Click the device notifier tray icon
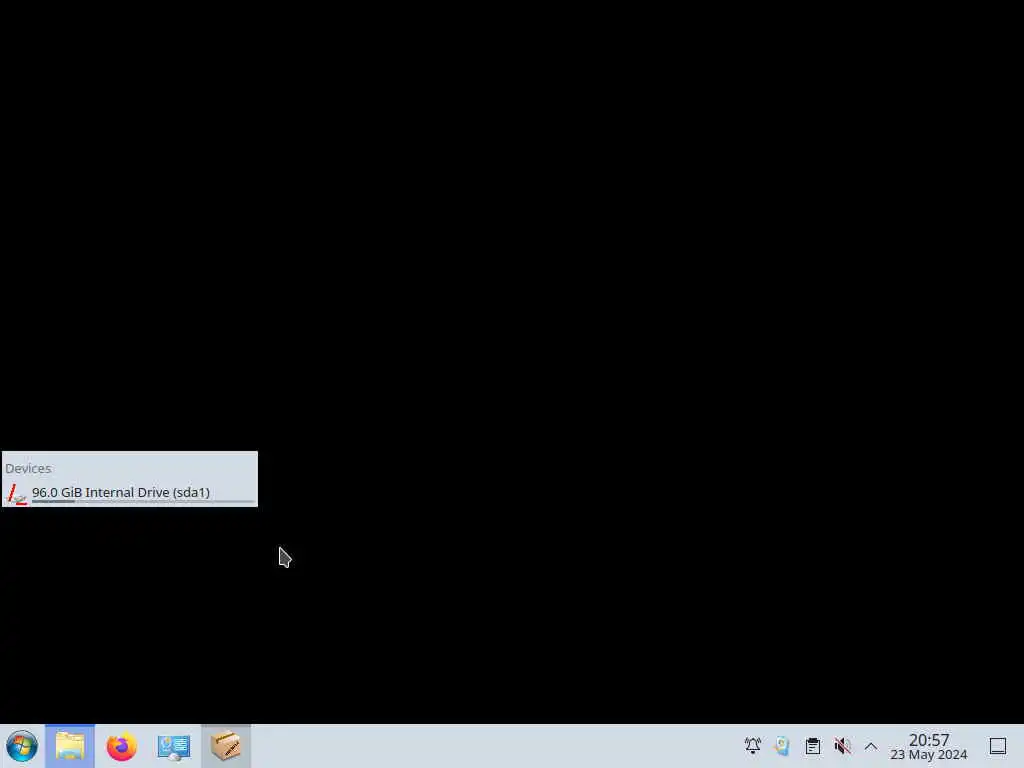 pos(782,746)
